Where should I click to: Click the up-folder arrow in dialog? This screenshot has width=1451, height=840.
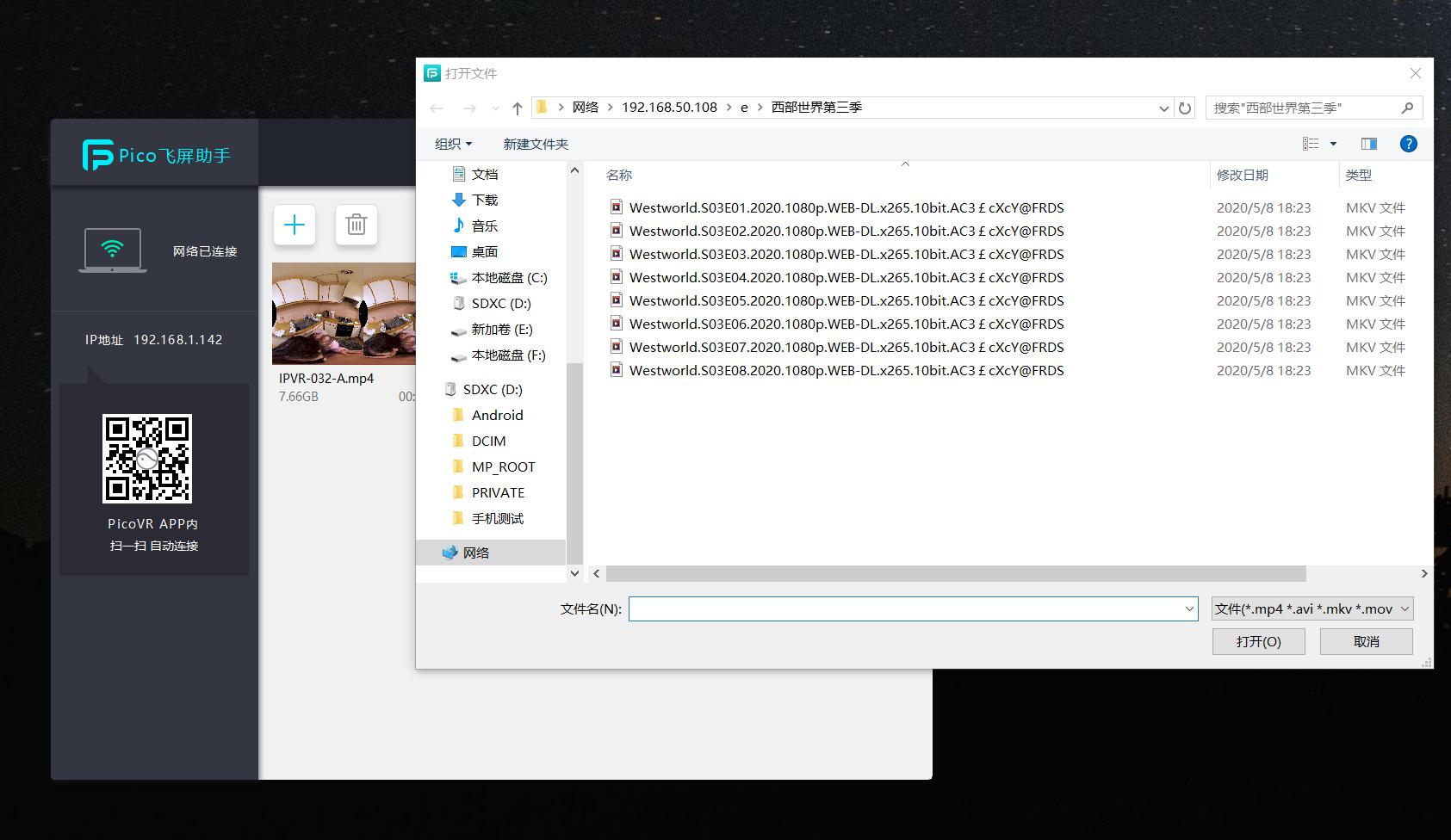[517, 108]
